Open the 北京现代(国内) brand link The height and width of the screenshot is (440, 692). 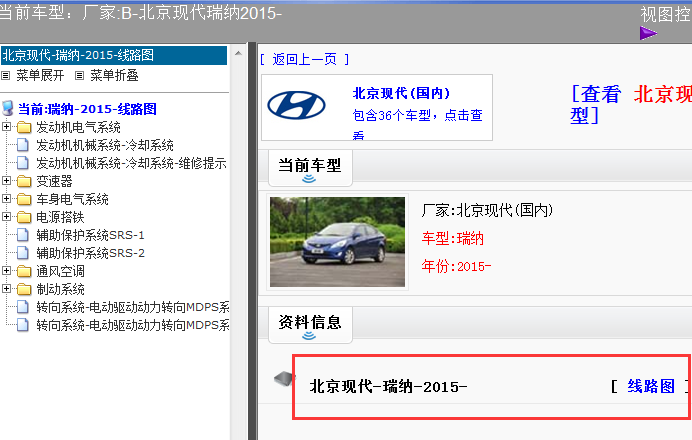401,93
